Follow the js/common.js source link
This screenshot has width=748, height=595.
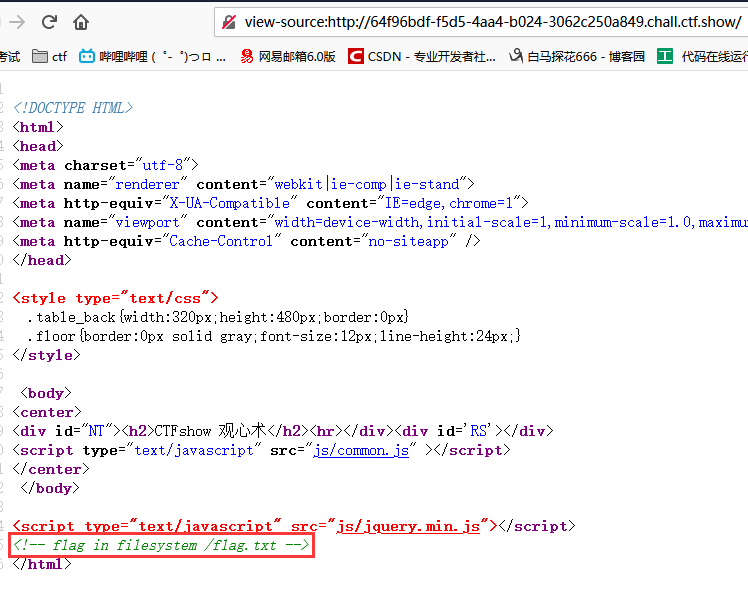[x=361, y=450]
